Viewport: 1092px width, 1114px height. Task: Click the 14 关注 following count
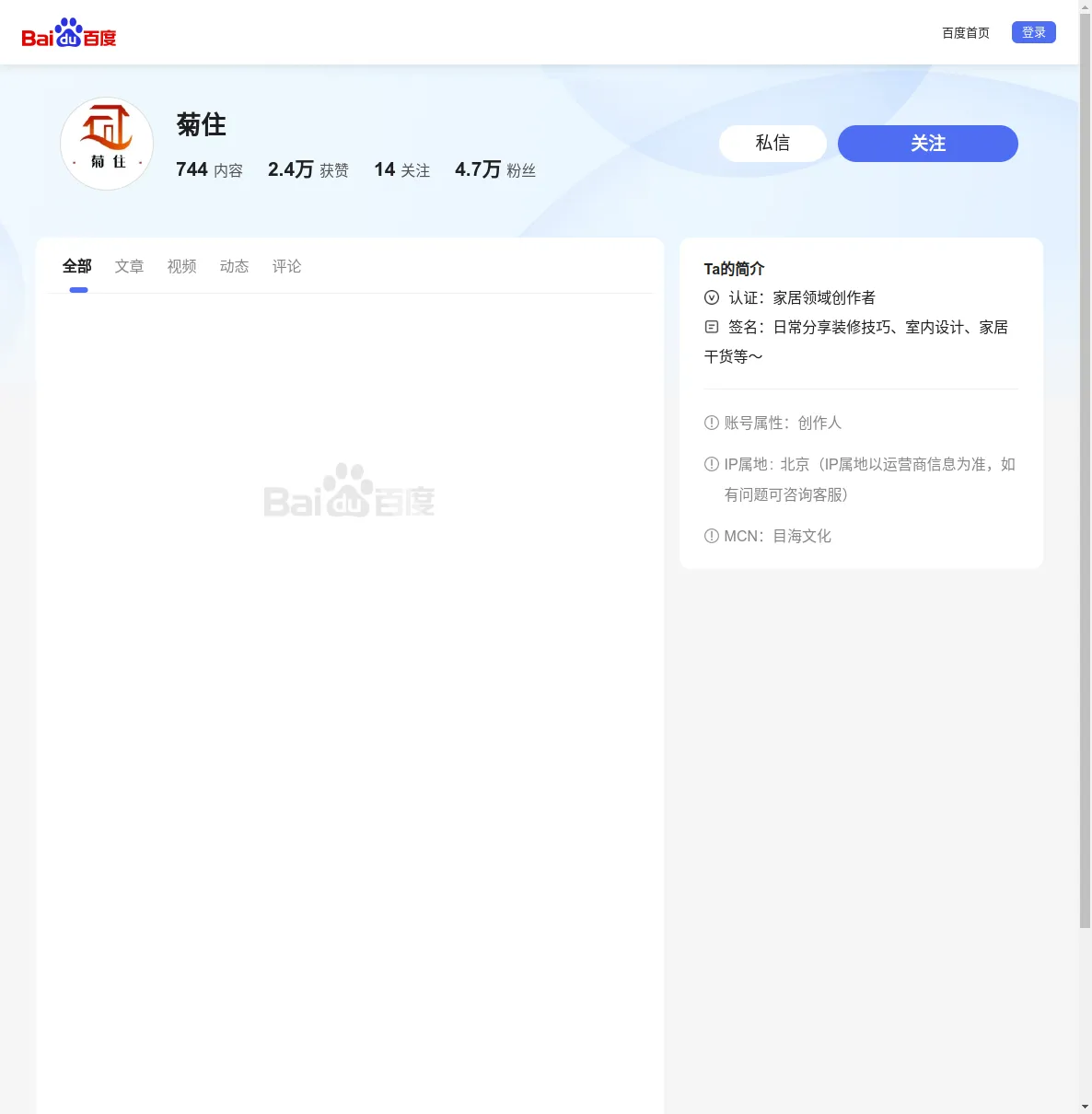(x=402, y=169)
